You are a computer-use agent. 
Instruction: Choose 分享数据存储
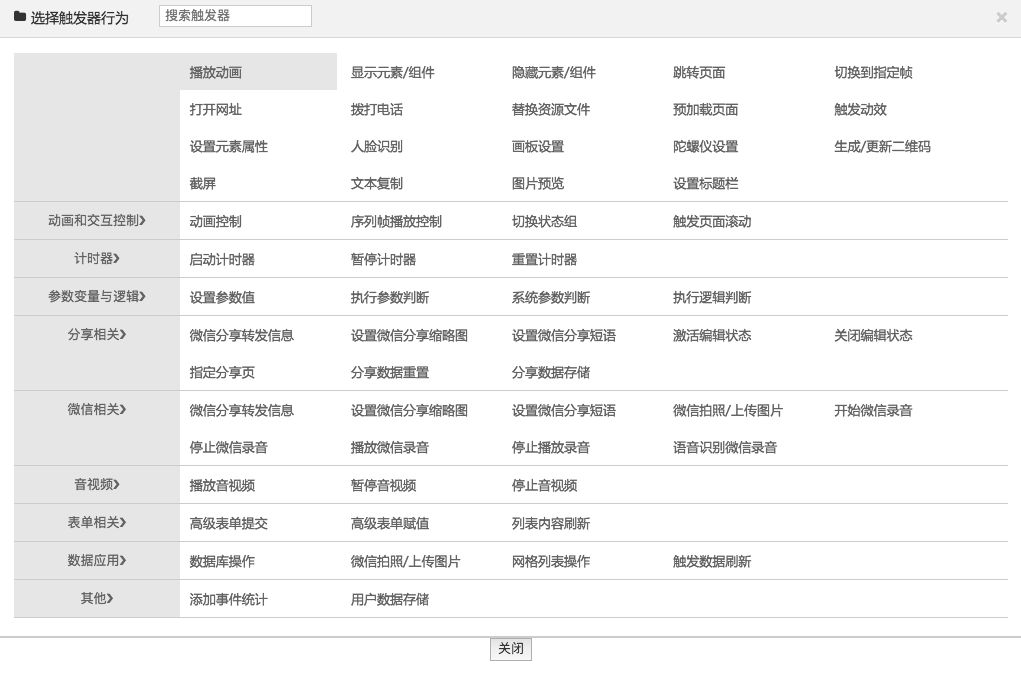click(551, 372)
